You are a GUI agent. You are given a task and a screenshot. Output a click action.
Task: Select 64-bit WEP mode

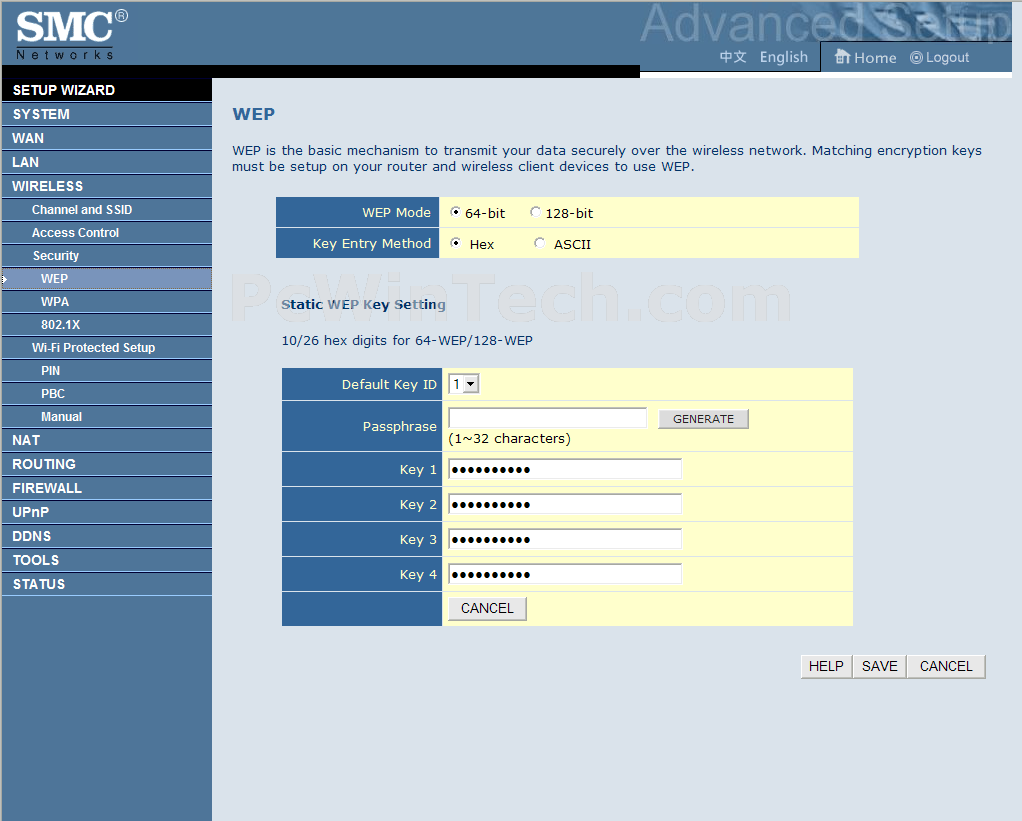tap(456, 212)
